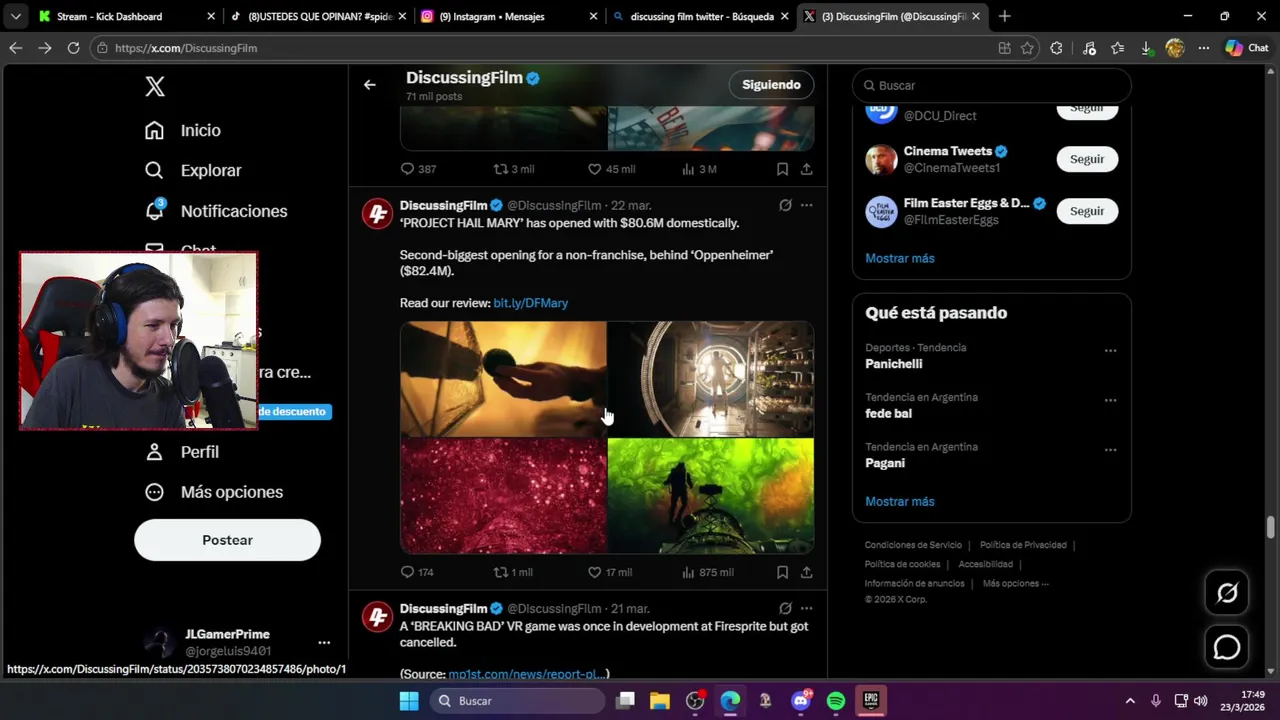Open options for fede bal trend
This screenshot has width=1280, height=720.
[1110, 400]
